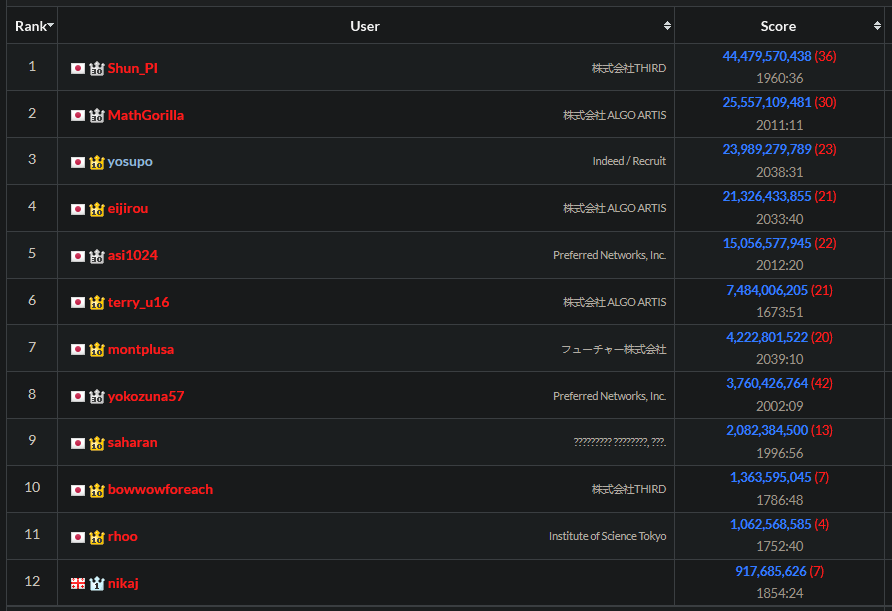892x611 pixels.
Task: Open Shun_PI user profile
Action: click(x=133, y=68)
